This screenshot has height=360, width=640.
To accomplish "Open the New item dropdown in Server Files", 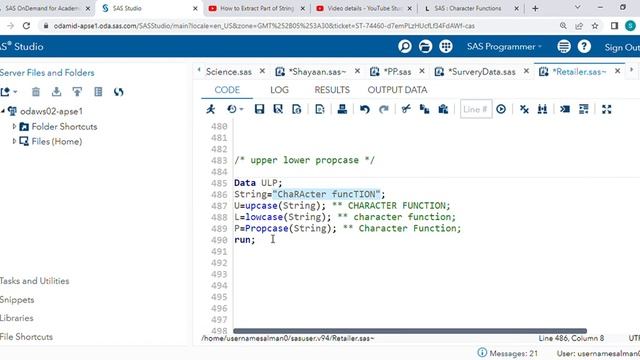I will click(x=8, y=92).
